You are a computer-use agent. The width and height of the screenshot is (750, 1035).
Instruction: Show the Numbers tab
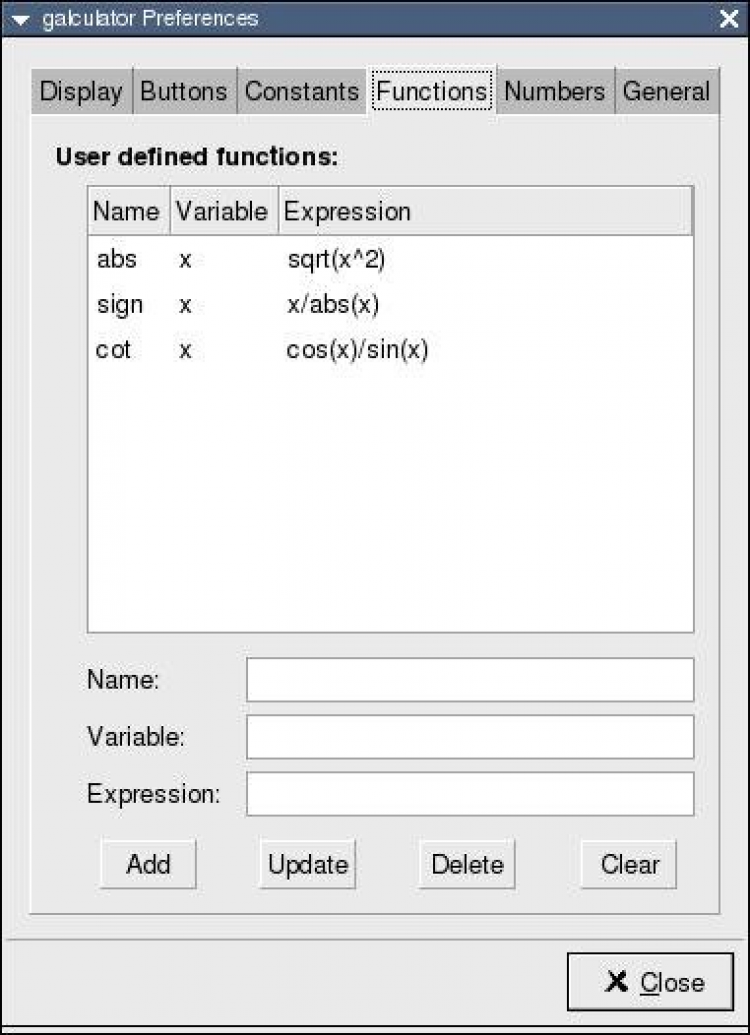click(554, 92)
